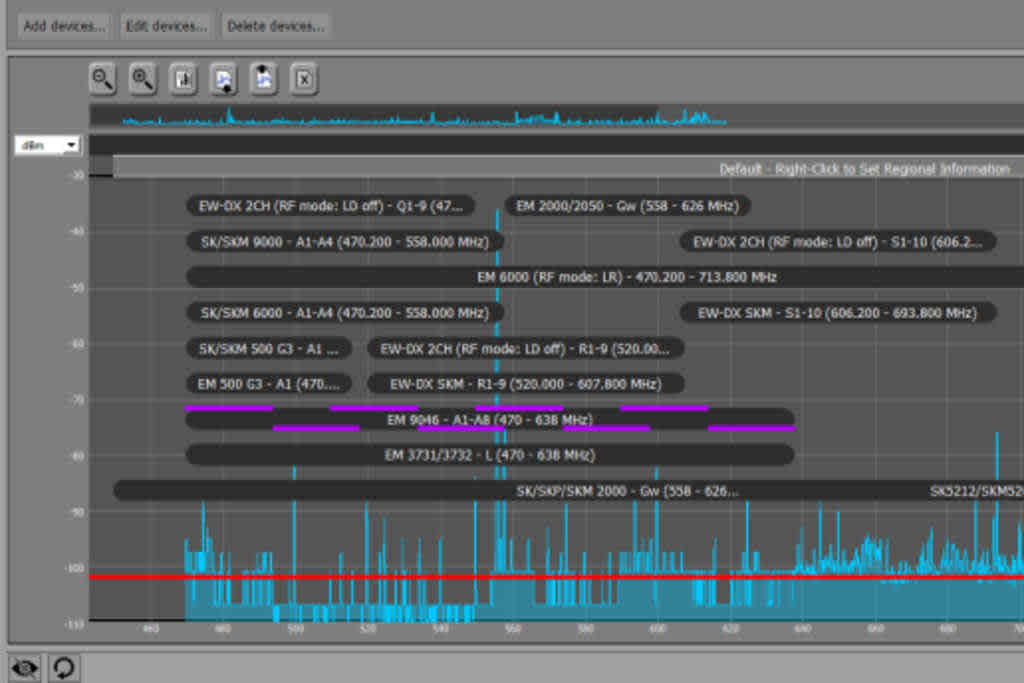This screenshot has width=1024, height=683.
Task: Select EM 3731/3732 L device bar
Action: click(490, 455)
